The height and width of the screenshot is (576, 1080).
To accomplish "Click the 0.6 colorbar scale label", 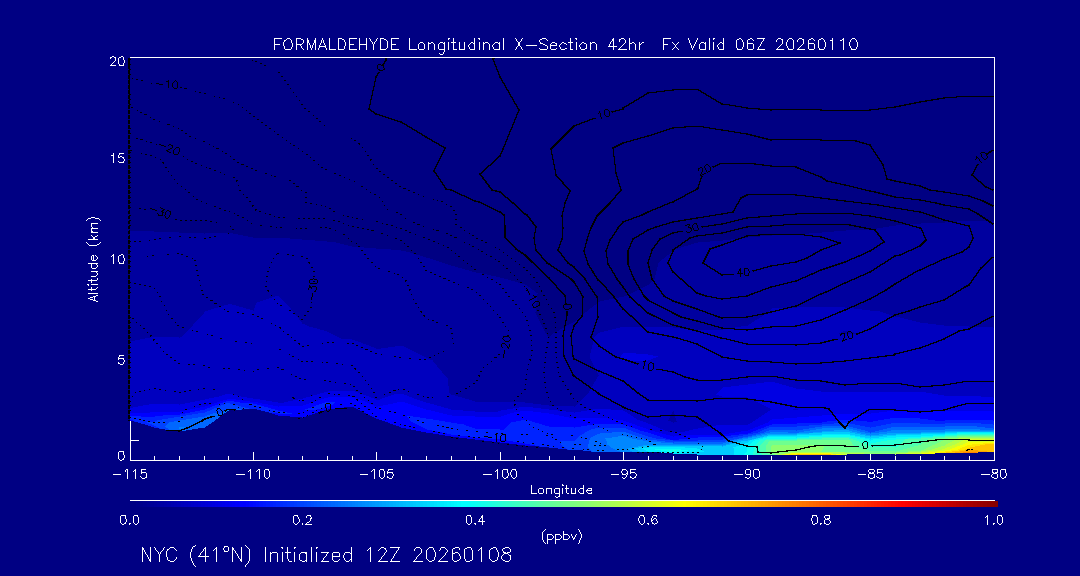I will (x=648, y=520).
